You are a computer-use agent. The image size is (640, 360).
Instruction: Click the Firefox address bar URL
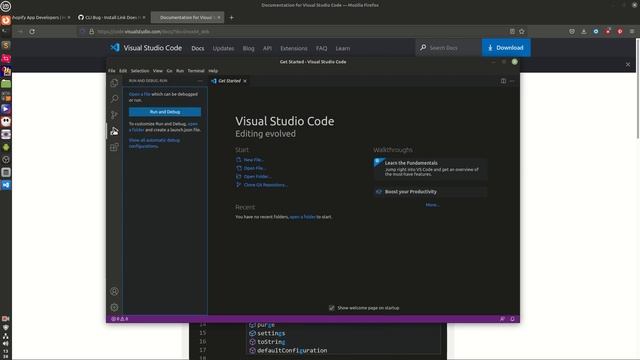(x=153, y=31)
